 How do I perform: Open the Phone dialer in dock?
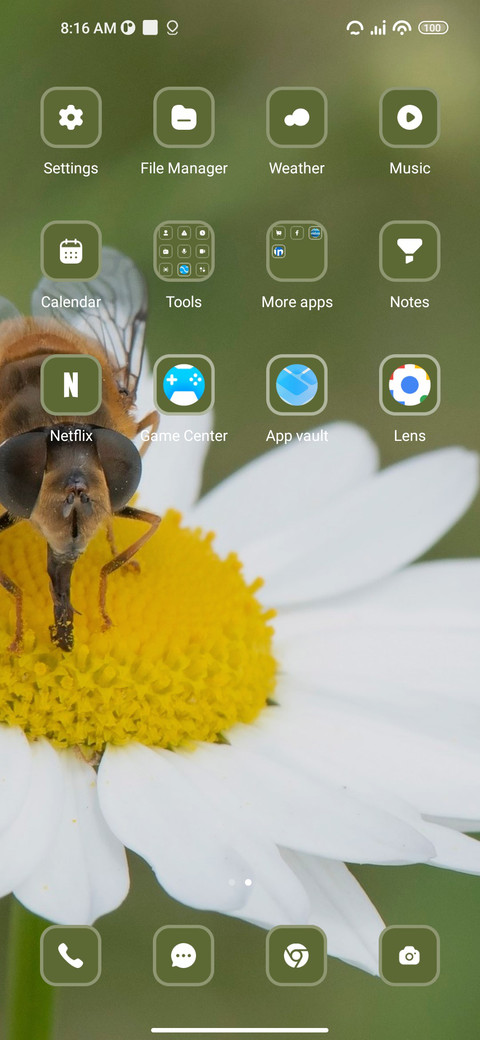pyautogui.click(x=71, y=956)
